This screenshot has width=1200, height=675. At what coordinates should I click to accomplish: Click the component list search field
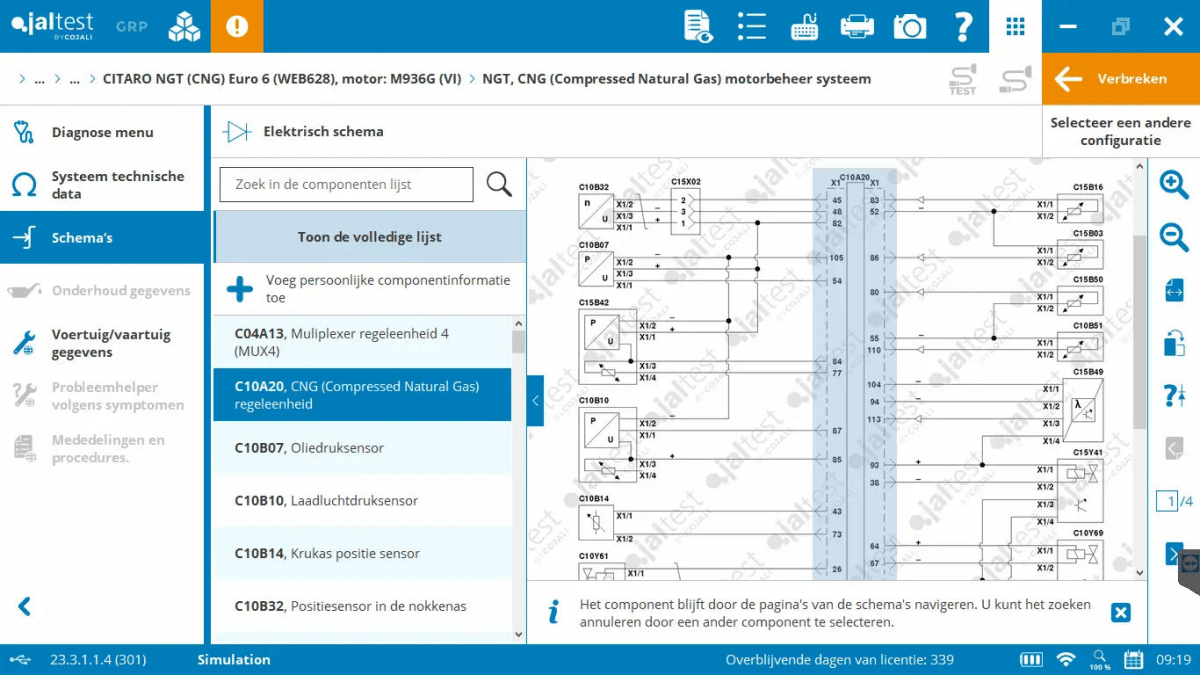click(x=346, y=184)
